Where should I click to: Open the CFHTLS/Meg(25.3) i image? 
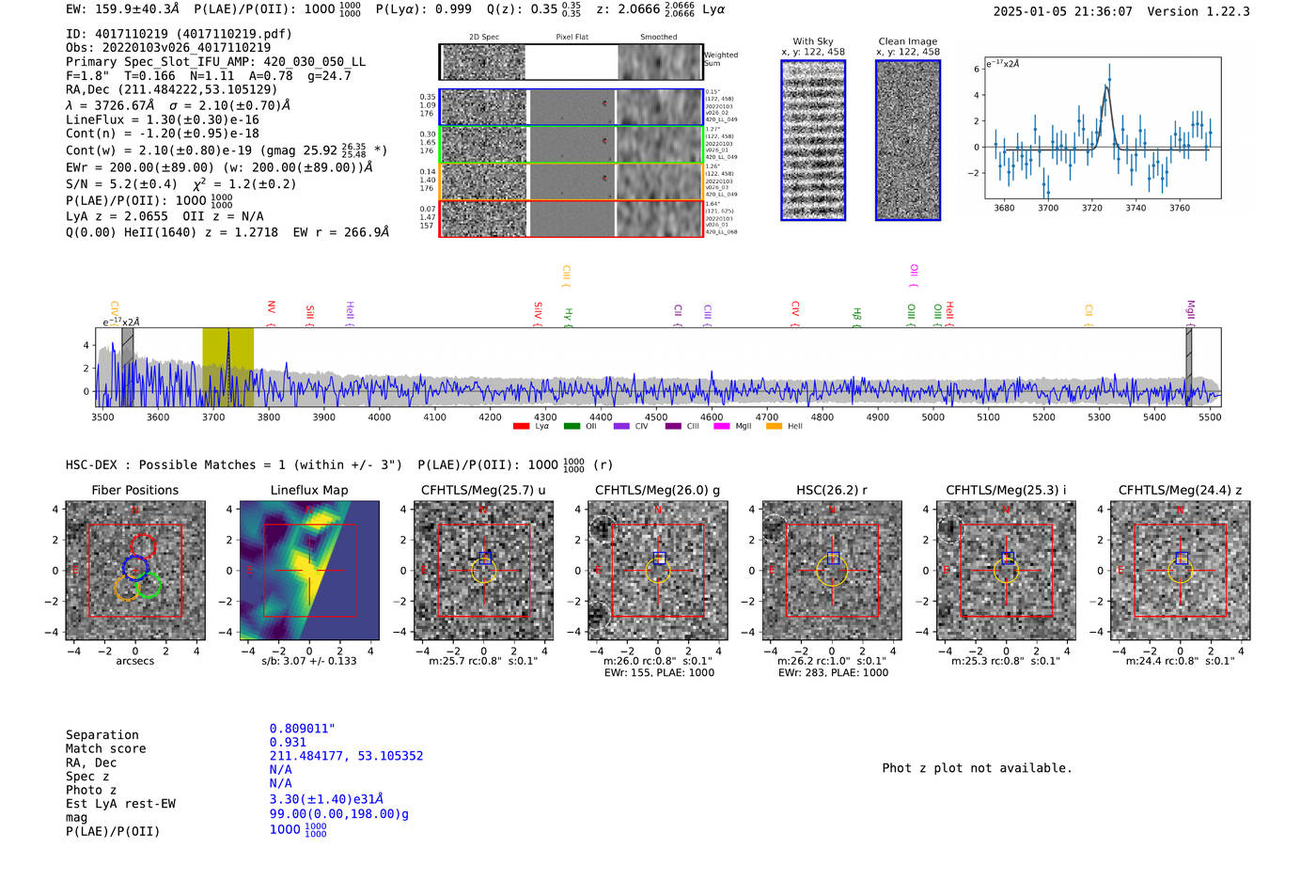1006,572
